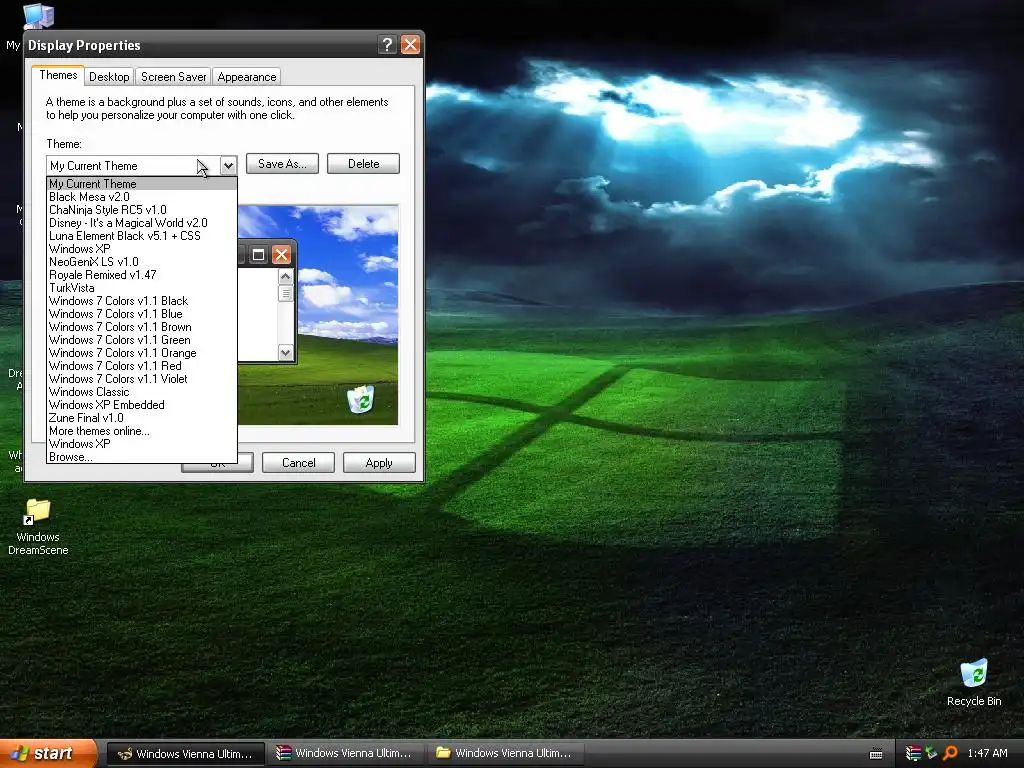Viewport: 1024px width, 768px height.
Task: Select the Zune Final v1.0 theme
Action: point(142,418)
